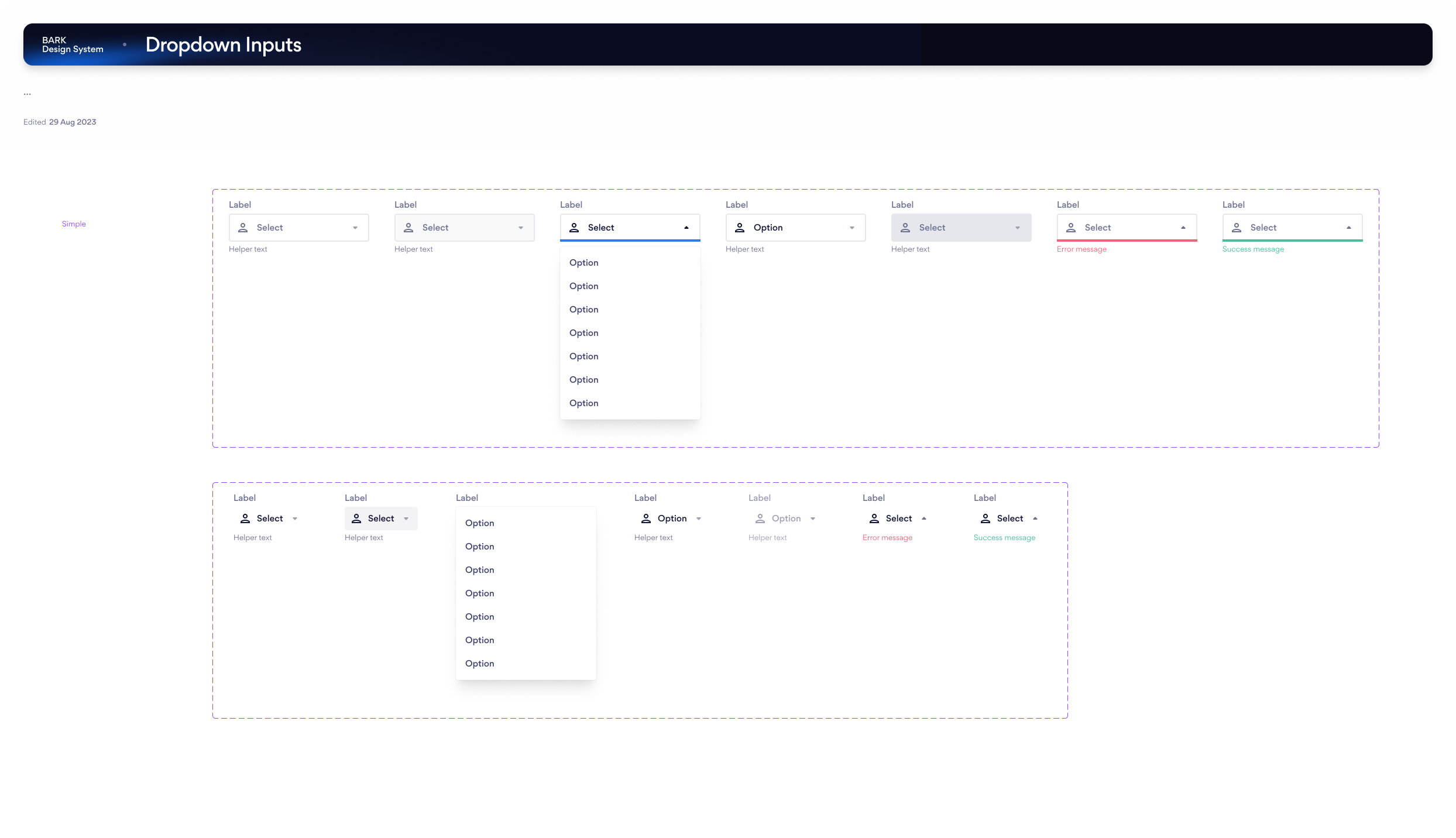Click up arrow in top row error dropdown
Screen dimensions: 1456x838
pyautogui.click(x=1183, y=228)
